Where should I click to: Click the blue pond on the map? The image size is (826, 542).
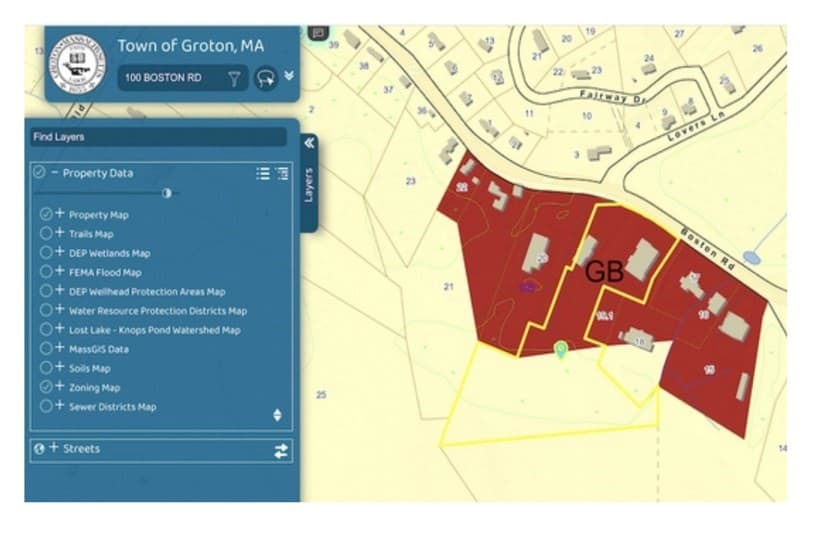[x=751, y=258]
